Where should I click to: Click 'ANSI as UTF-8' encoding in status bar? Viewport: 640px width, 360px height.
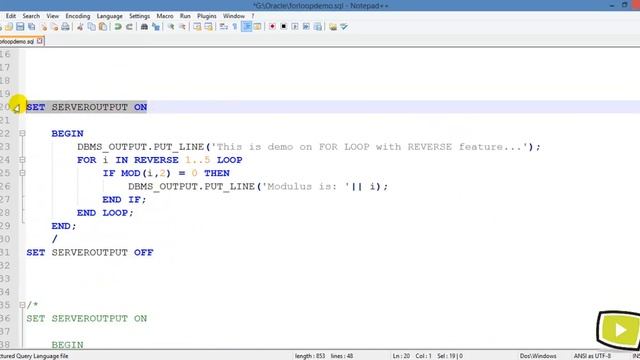click(x=592, y=356)
